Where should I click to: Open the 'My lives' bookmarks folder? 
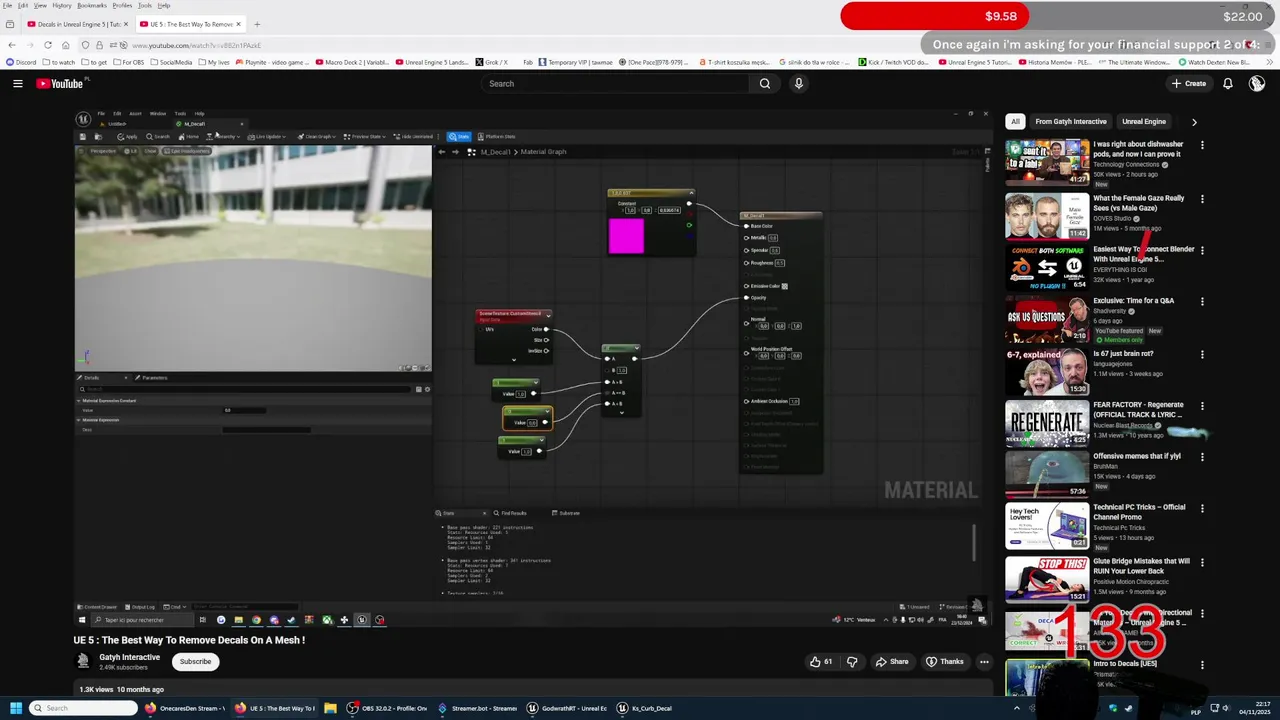pyautogui.click(x=214, y=62)
